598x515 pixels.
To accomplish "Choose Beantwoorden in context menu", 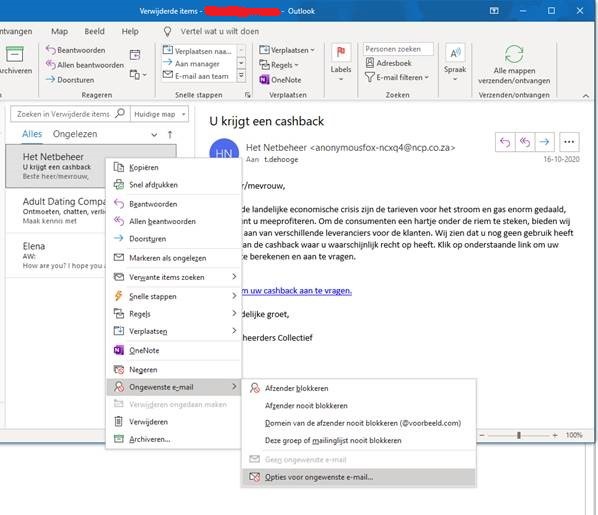I will point(174,204).
